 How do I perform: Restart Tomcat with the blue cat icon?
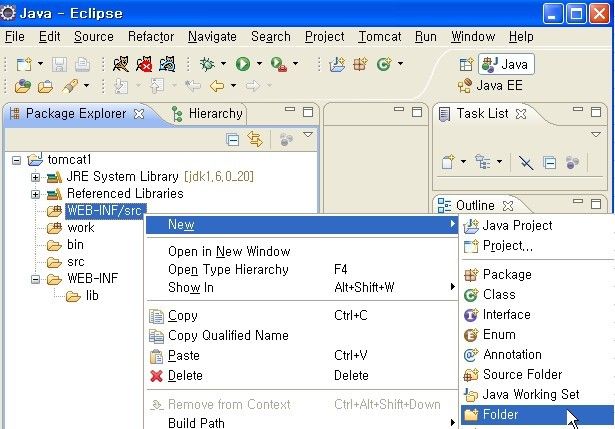point(167,64)
